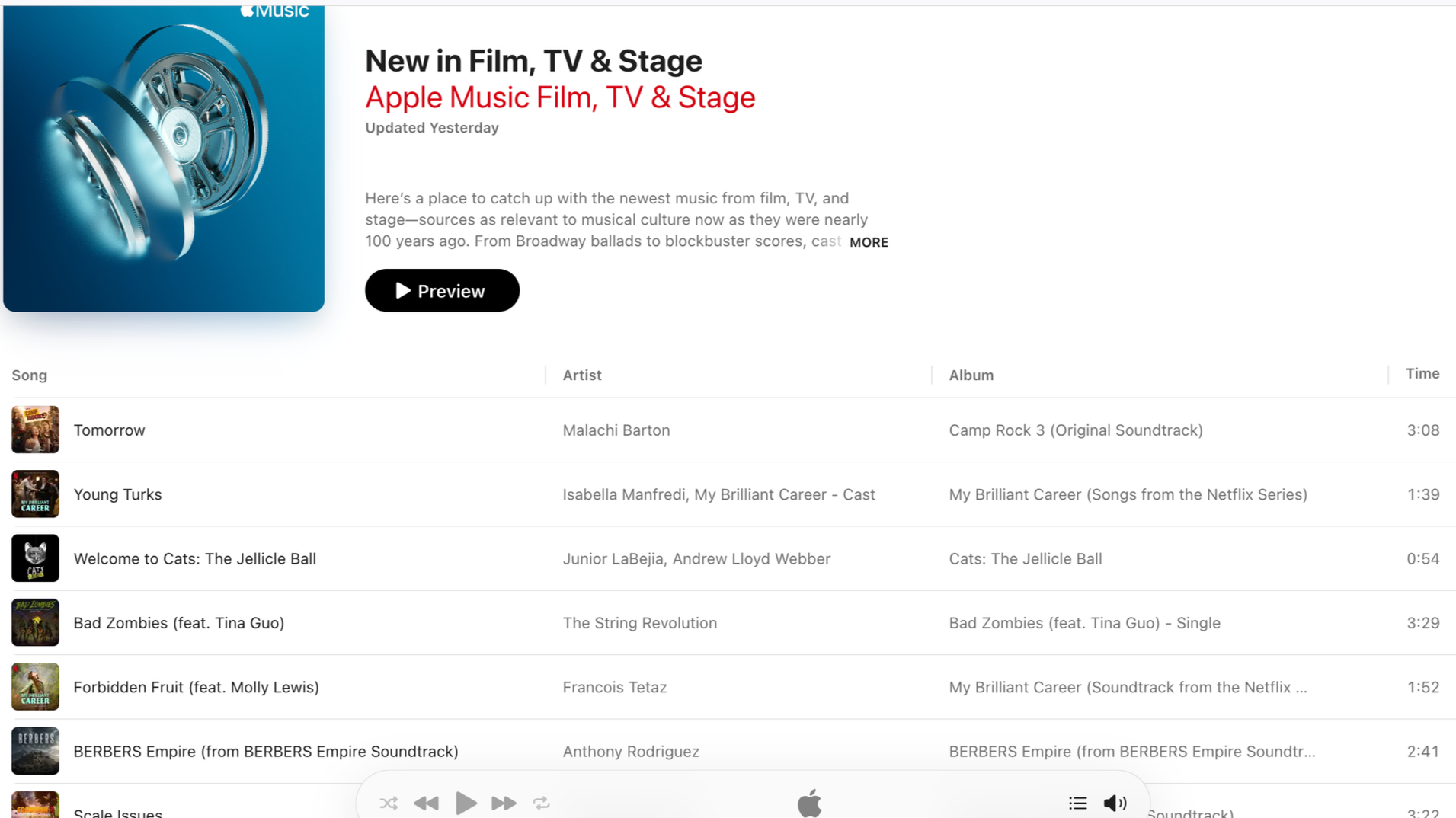Click the BERBERS Empire artwork thumbnail

(x=35, y=751)
